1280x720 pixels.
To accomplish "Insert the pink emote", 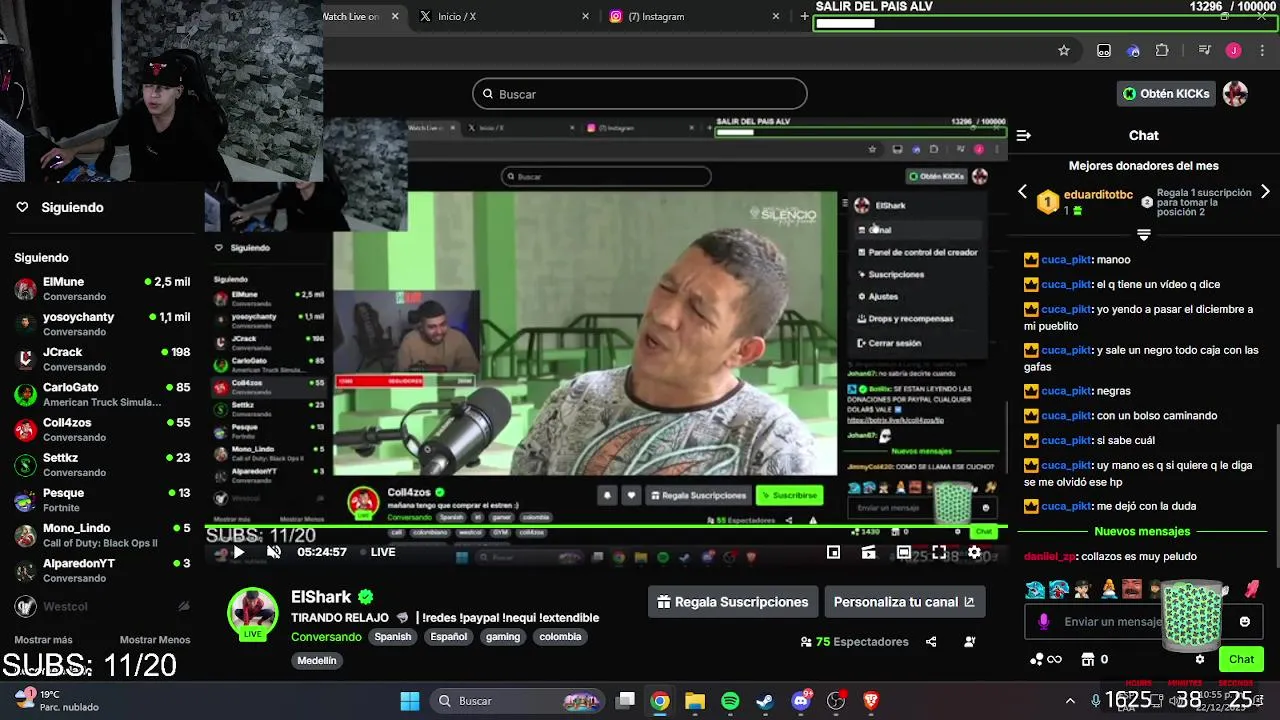I will (1251, 589).
